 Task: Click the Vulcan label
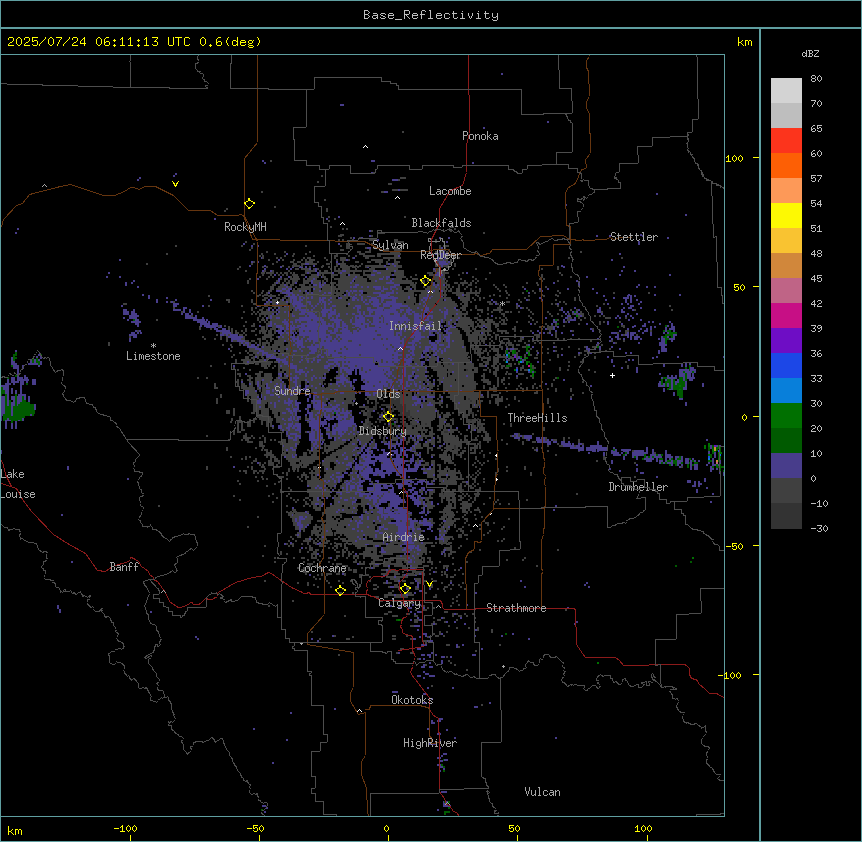tap(543, 792)
